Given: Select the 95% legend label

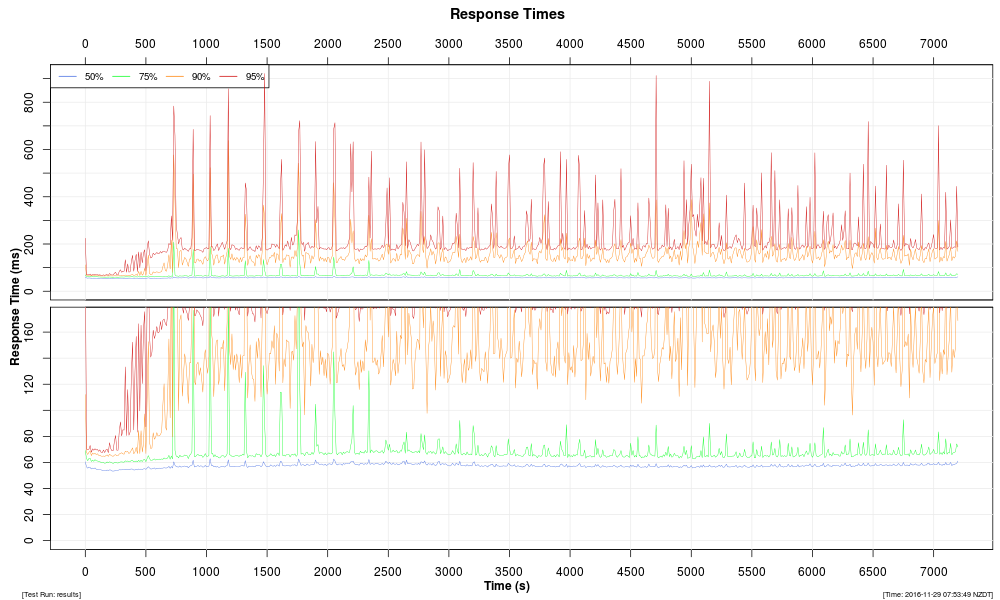Looking at the screenshot, I should (x=255, y=77).
